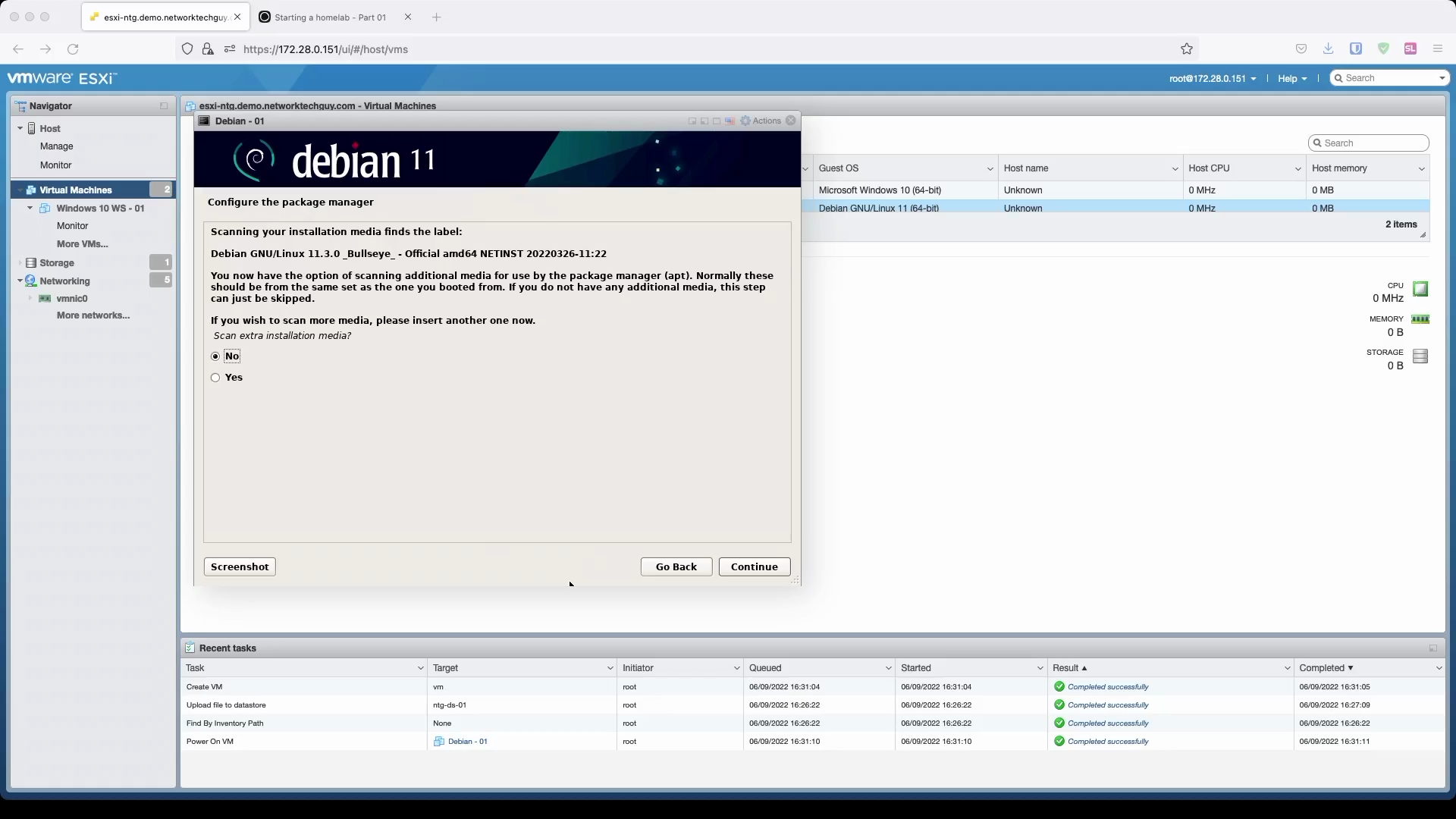This screenshot has width=1456, height=819.
Task: Click the keyboard layout flag icon
Action: click(x=730, y=121)
